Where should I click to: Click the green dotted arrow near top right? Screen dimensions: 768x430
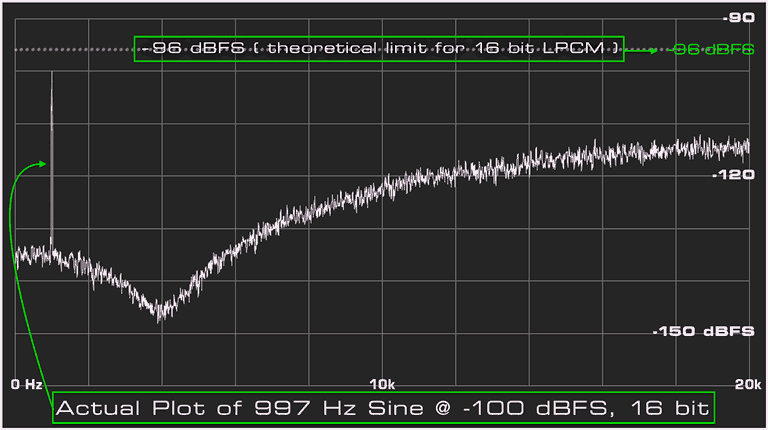(x=646, y=49)
